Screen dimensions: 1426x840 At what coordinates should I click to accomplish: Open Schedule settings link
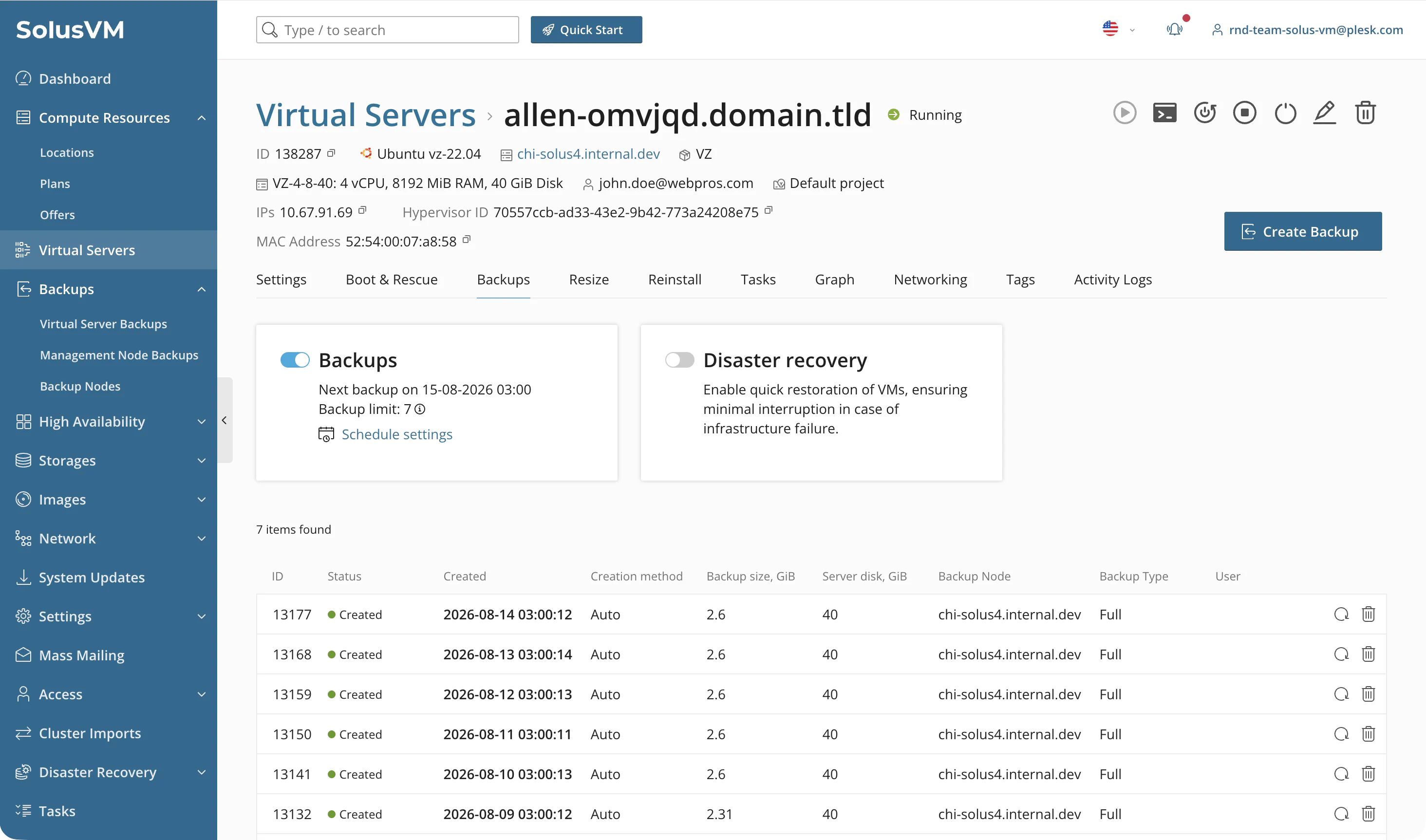(396, 434)
